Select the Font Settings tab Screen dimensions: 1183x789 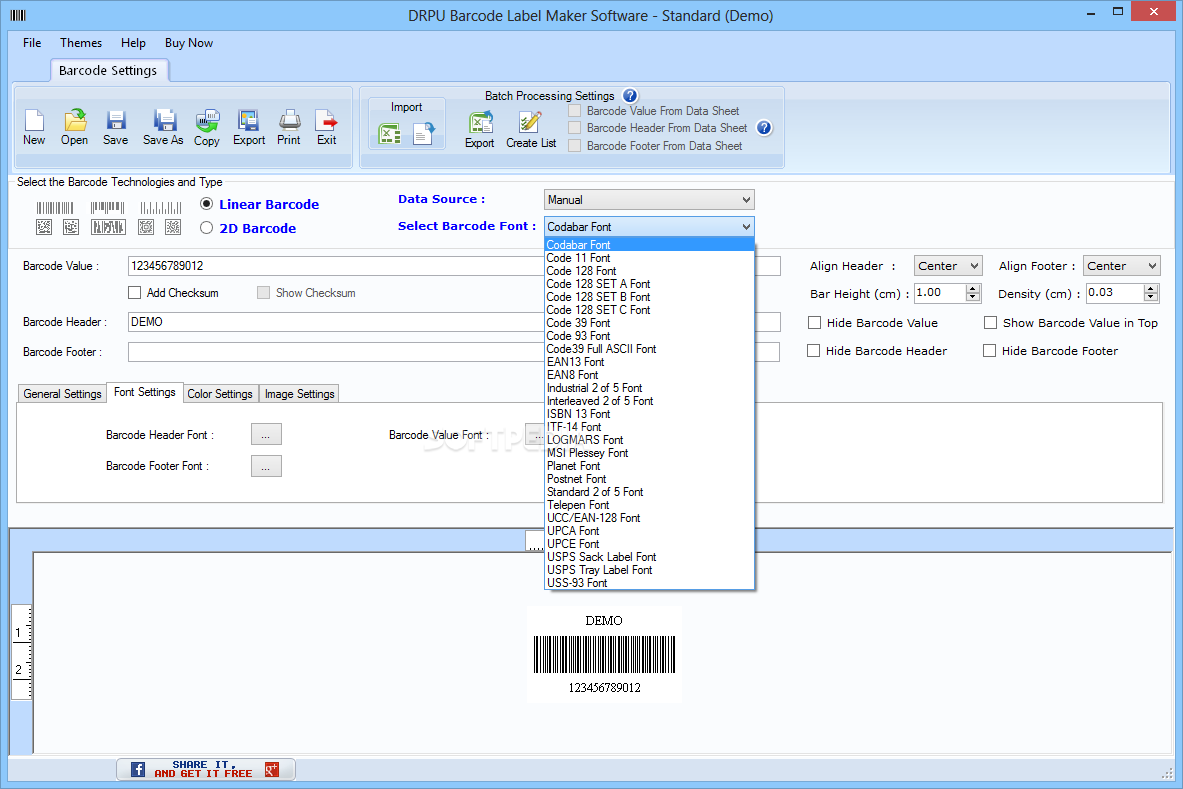tap(145, 392)
